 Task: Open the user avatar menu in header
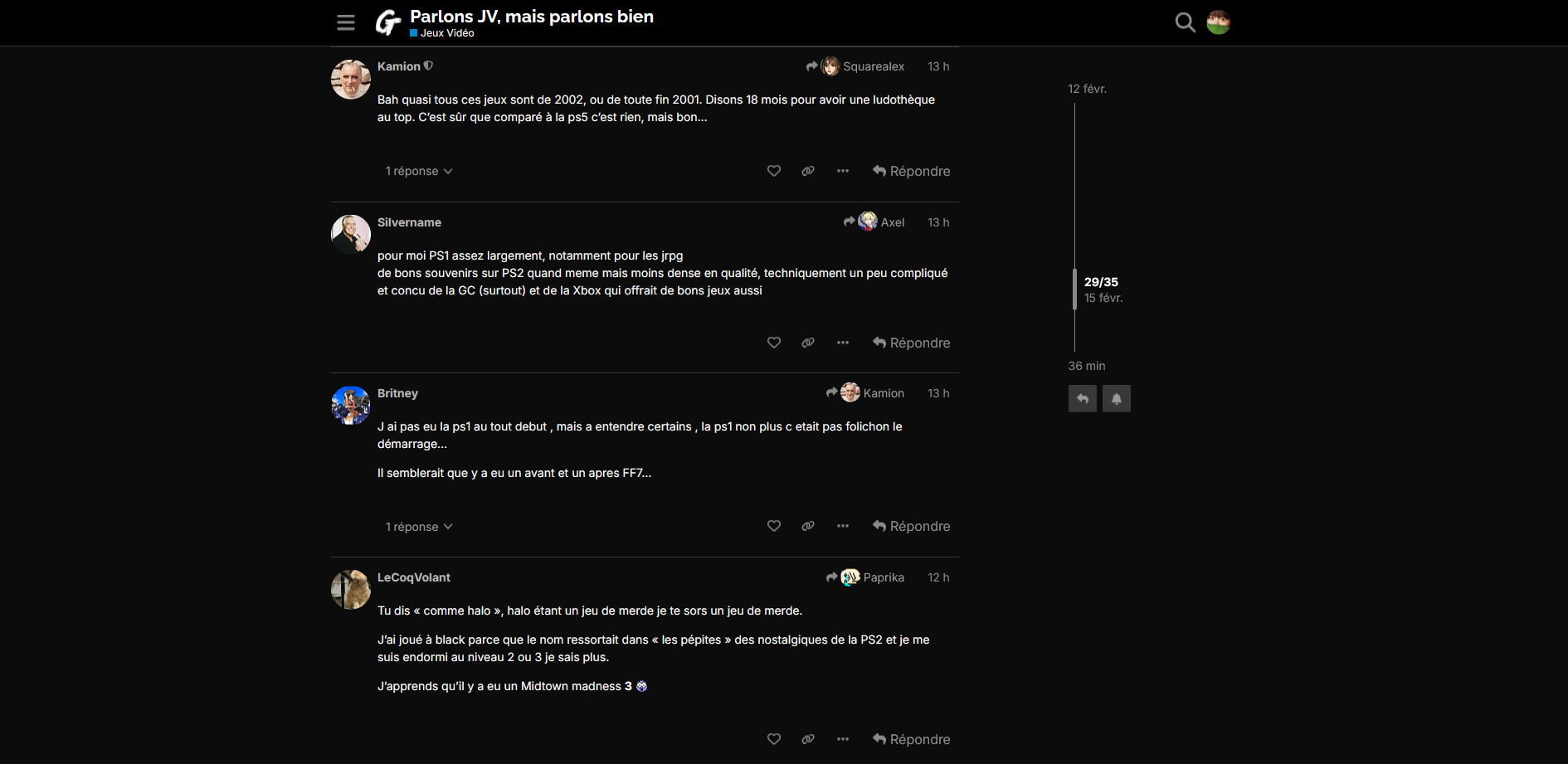1219,22
